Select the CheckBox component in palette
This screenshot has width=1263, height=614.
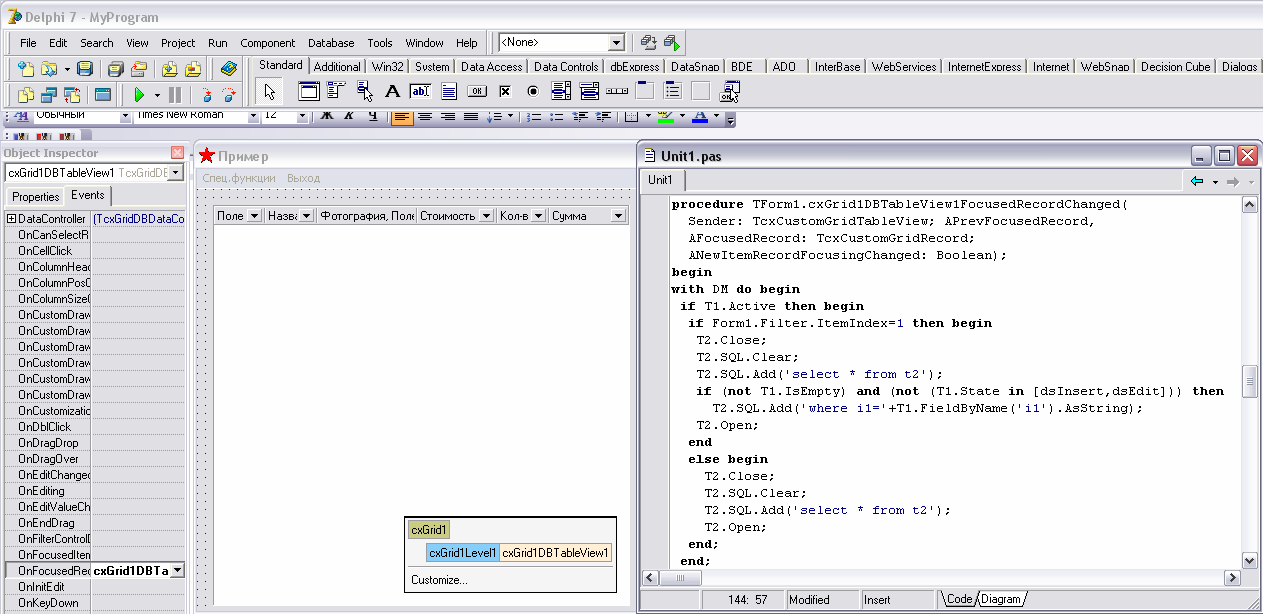click(x=505, y=92)
